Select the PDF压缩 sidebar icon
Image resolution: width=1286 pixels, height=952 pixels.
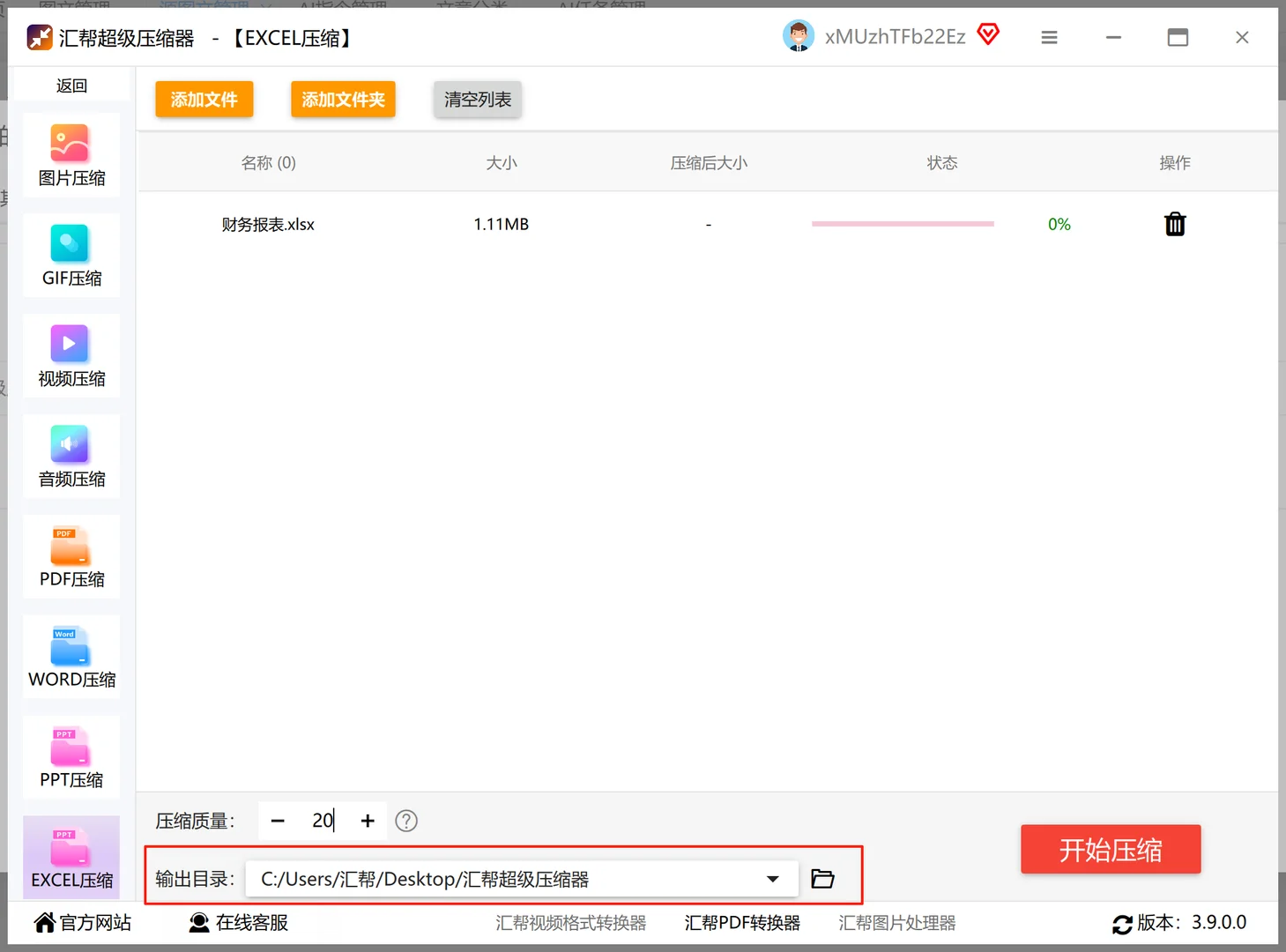(x=71, y=556)
